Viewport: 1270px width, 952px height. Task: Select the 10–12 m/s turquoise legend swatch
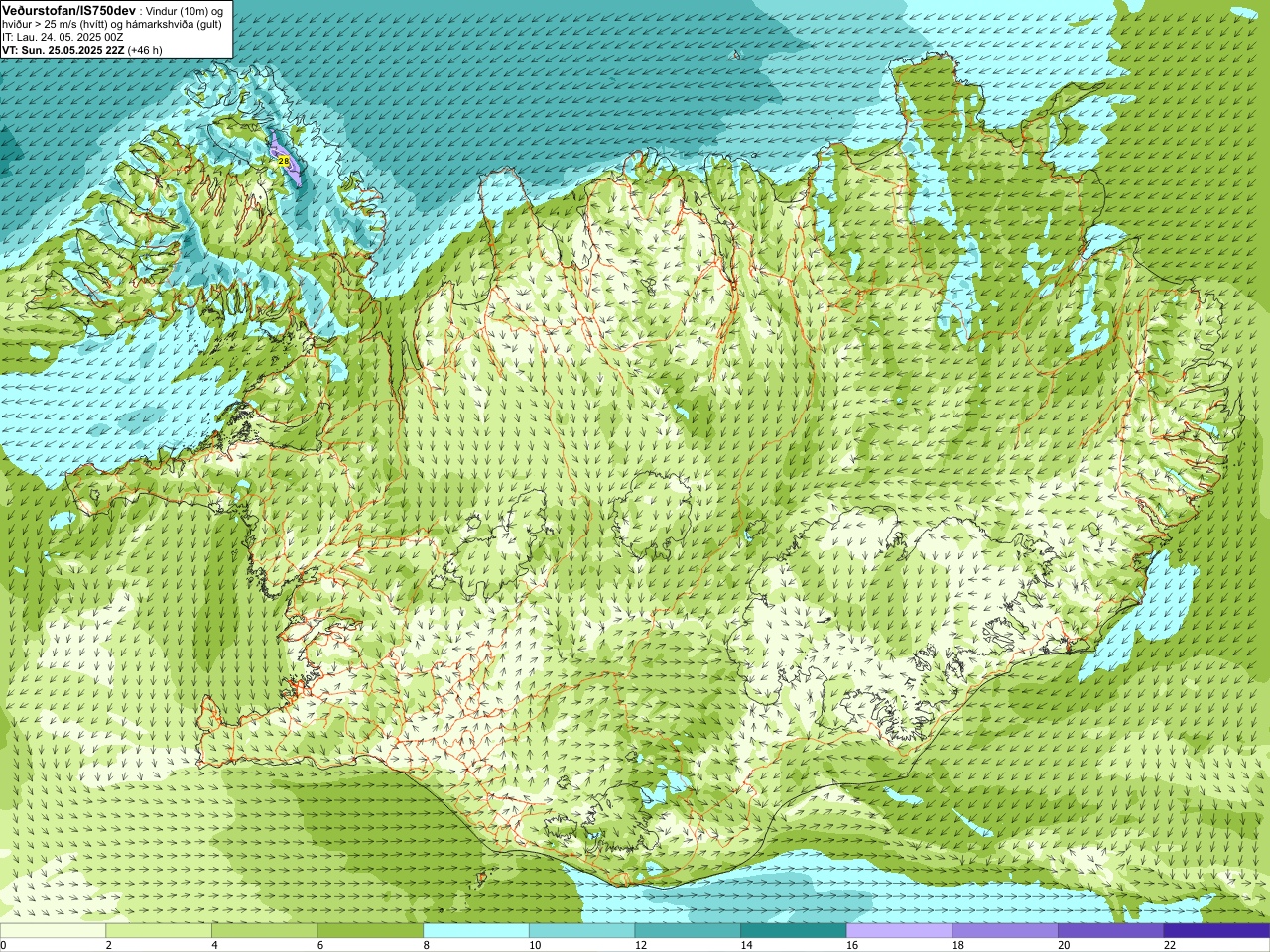click(582, 931)
